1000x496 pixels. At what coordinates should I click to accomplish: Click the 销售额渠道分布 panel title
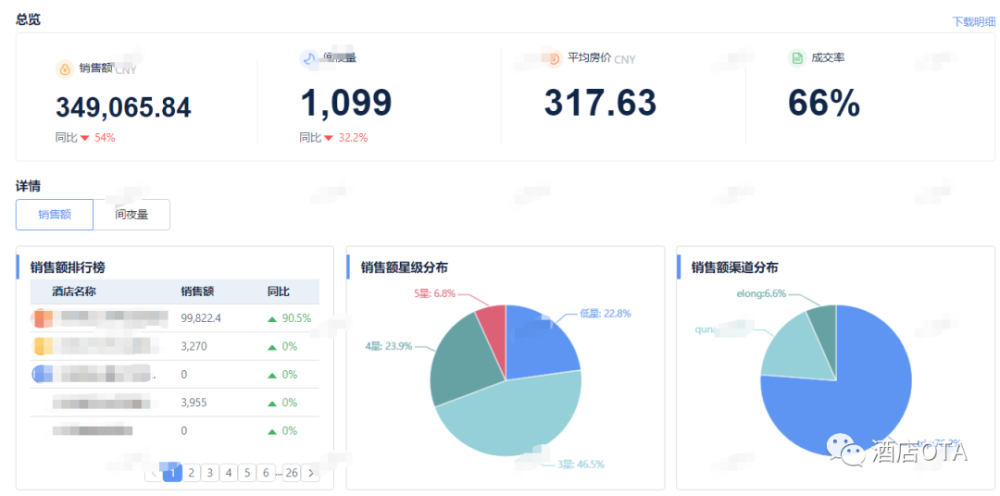[735, 266]
